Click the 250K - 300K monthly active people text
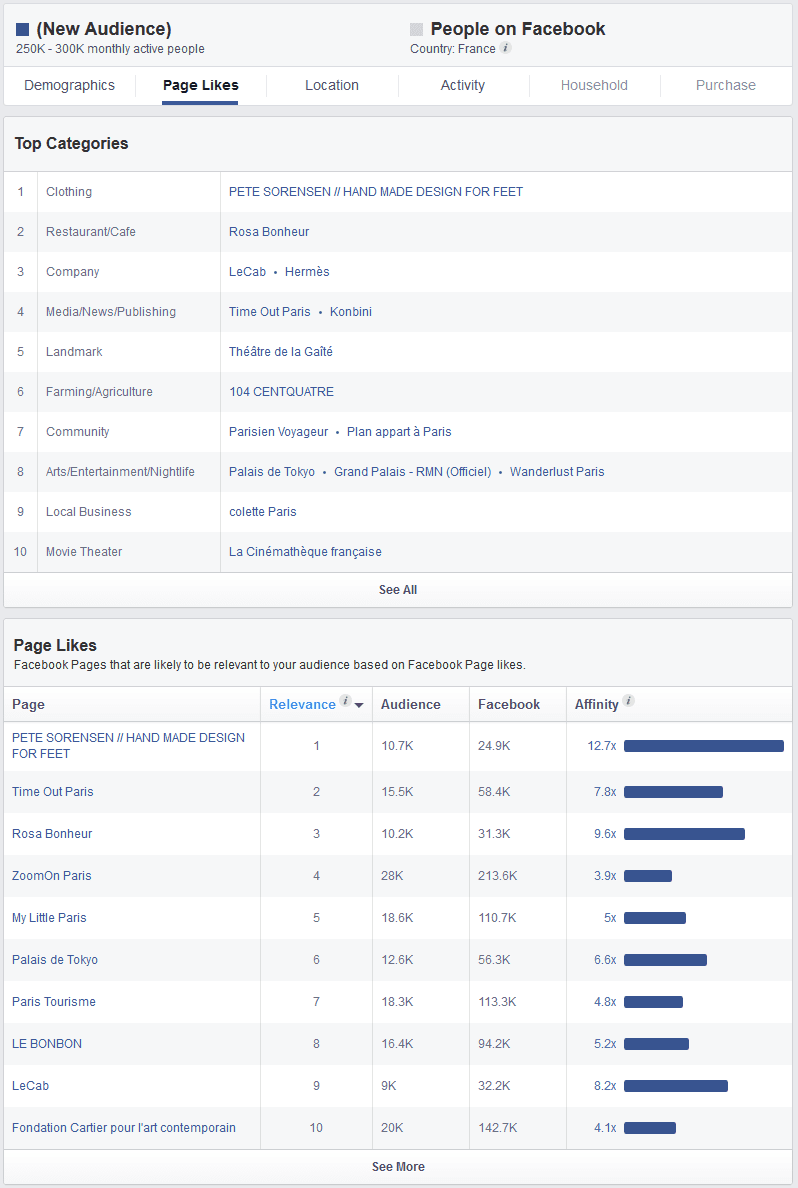Image resolution: width=798 pixels, height=1188 pixels. pyautogui.click(x=110, y=48)
